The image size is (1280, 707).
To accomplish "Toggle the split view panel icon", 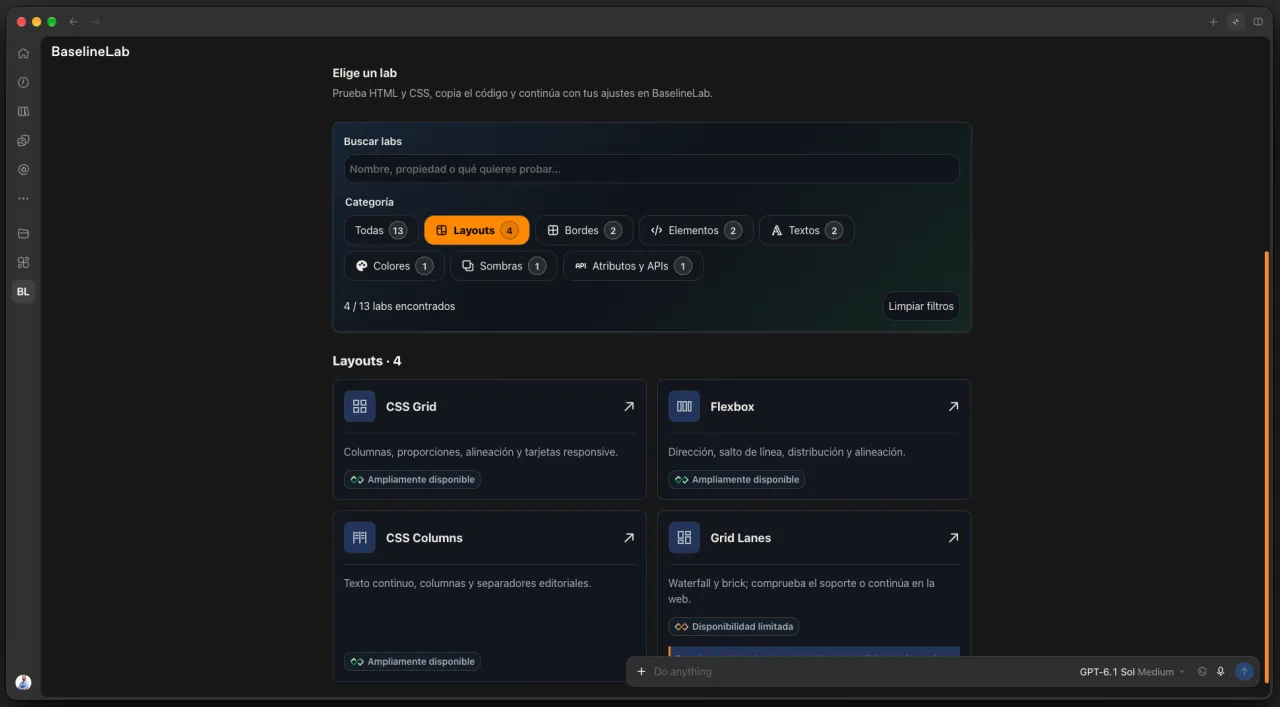I will tap(1258, 21).
